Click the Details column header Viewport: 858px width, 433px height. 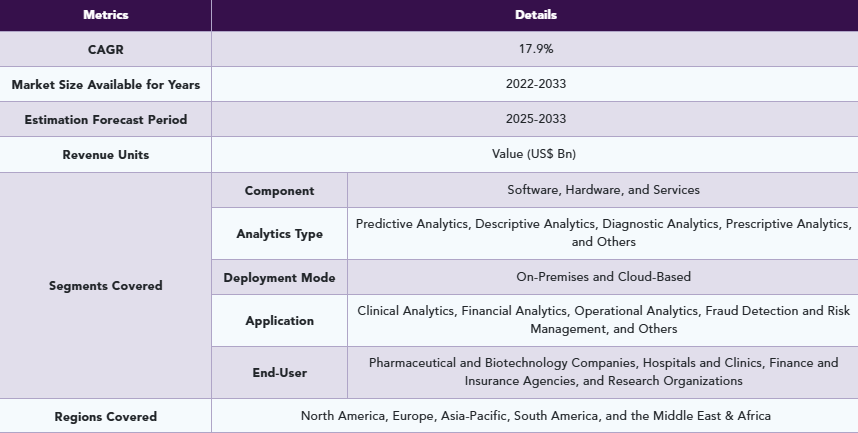pyautogui.click(x=535, y=15)
